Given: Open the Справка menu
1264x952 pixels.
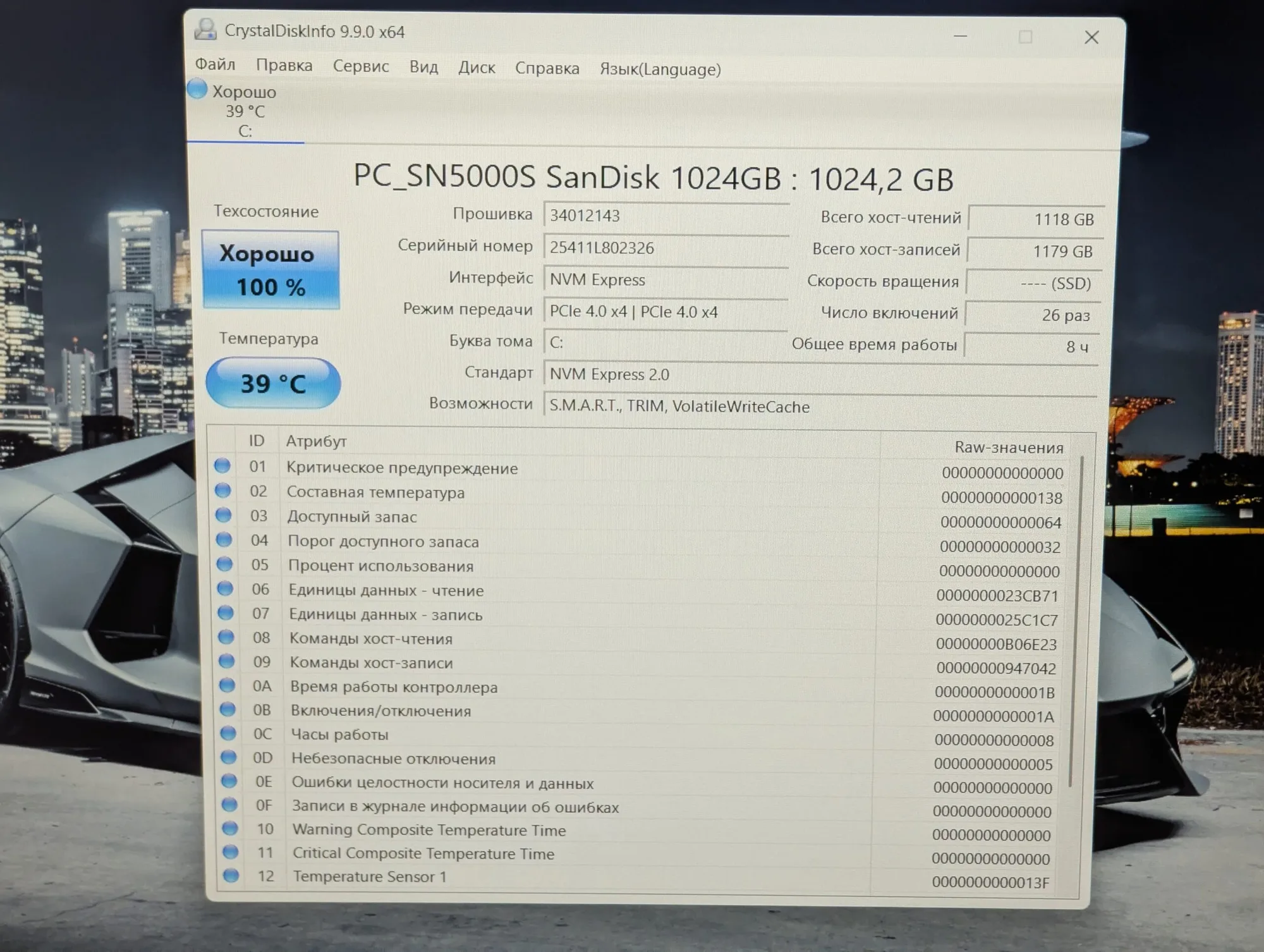Looking at the screenshot, I should 547,68.
